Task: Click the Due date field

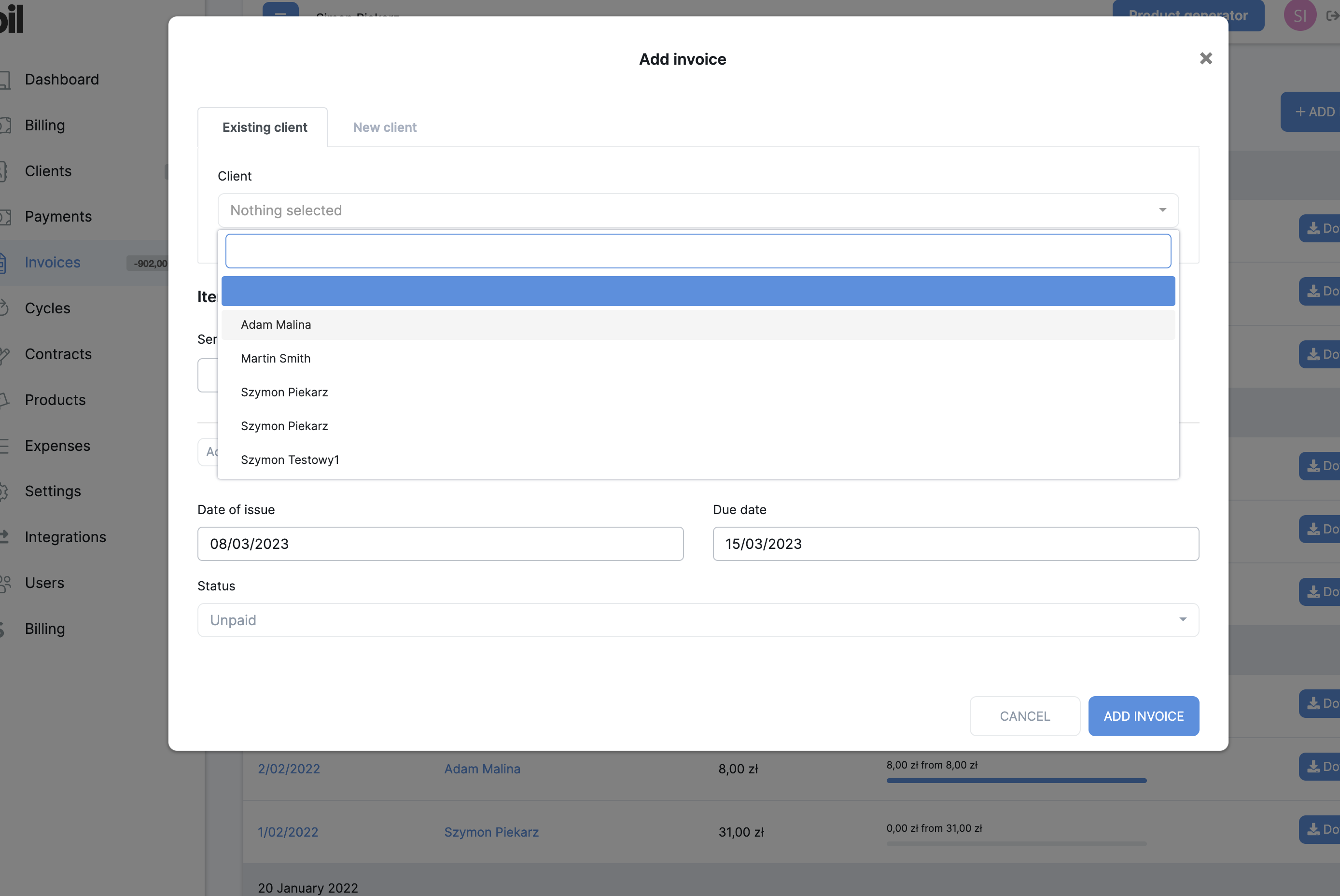Action: click(x=955, y=544)
